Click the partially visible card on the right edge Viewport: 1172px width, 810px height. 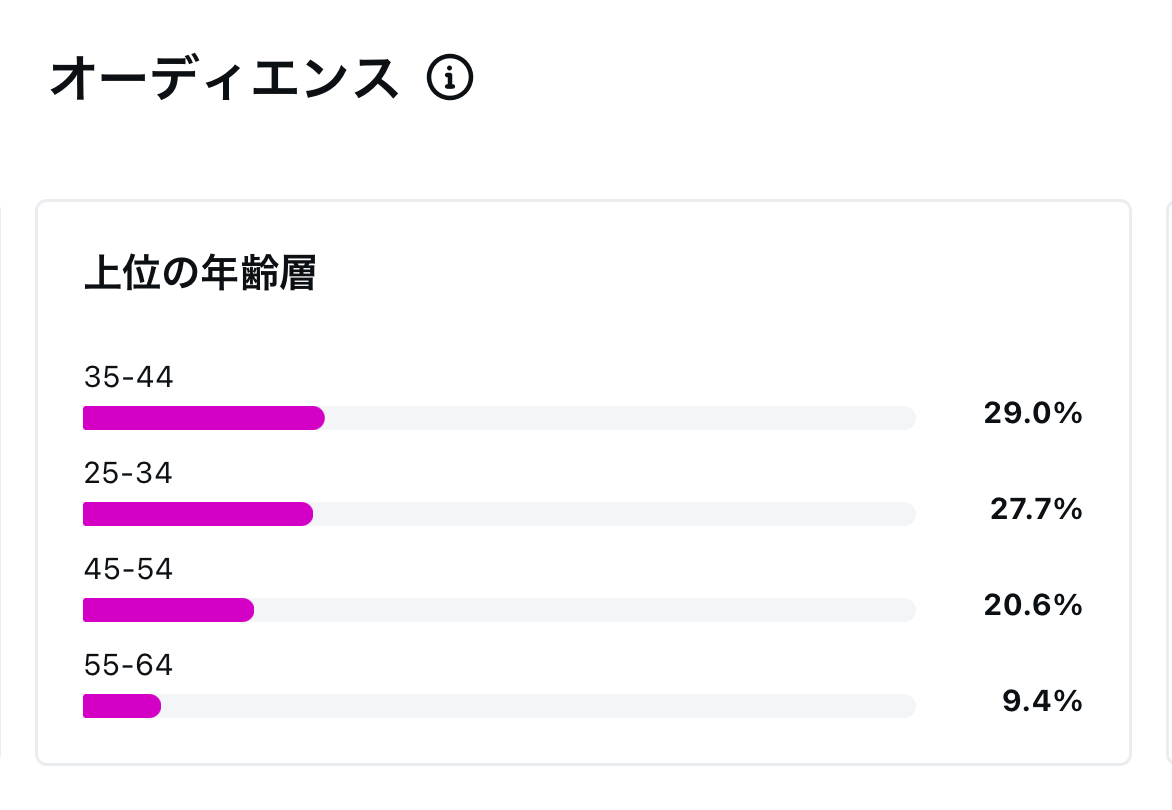(x=1169, y=482)
